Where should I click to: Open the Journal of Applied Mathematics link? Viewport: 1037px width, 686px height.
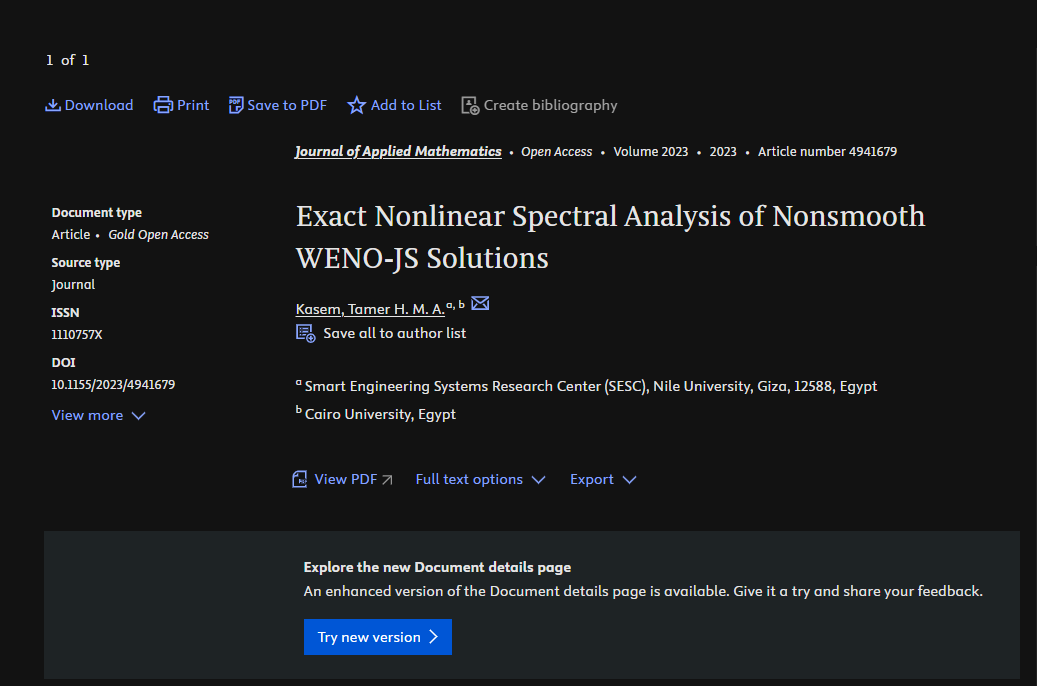coord(398,151)
